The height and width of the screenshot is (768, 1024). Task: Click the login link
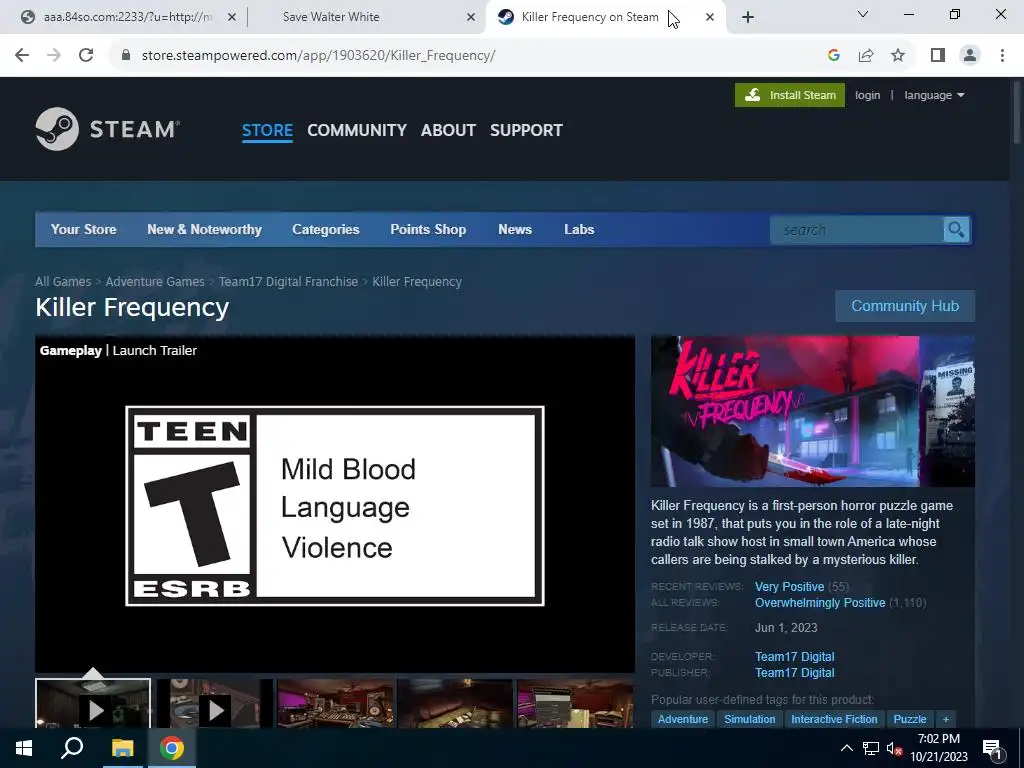tap(867, 95)
